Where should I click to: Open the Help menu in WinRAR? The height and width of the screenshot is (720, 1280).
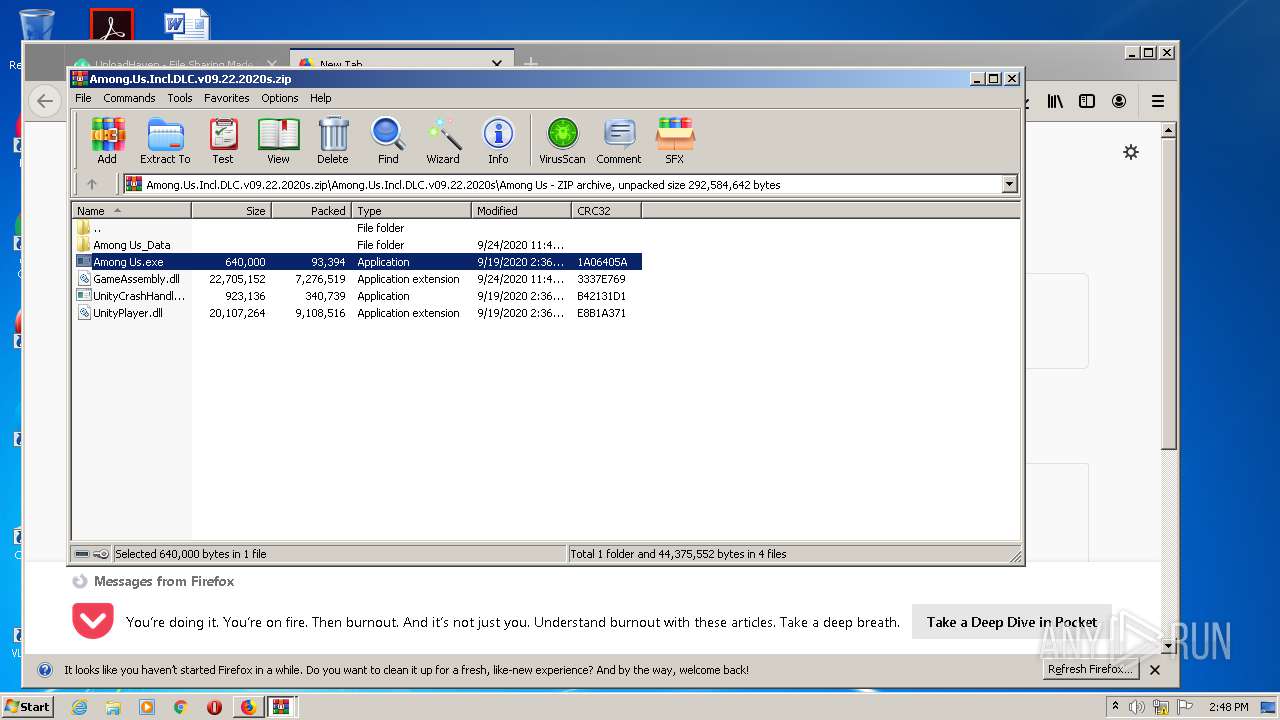click(x=320, y=98)
